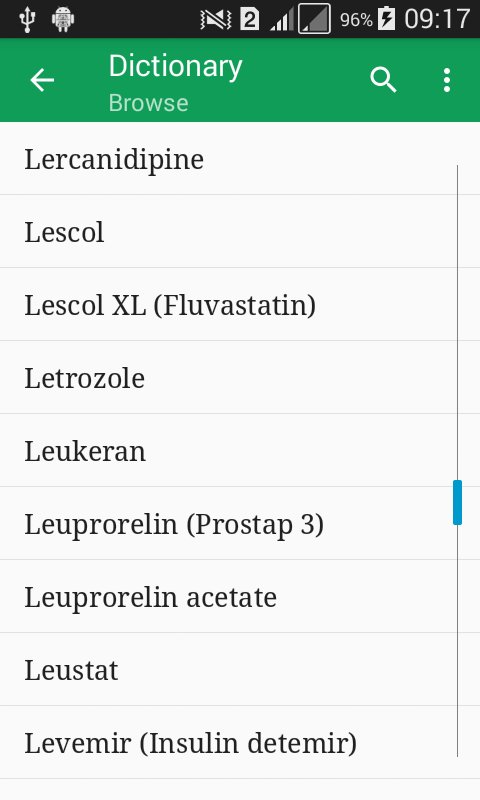The width and height of the screenshot is (480, 800).
Task: Tap the Android debug icon in status bar
Action: 63,19
